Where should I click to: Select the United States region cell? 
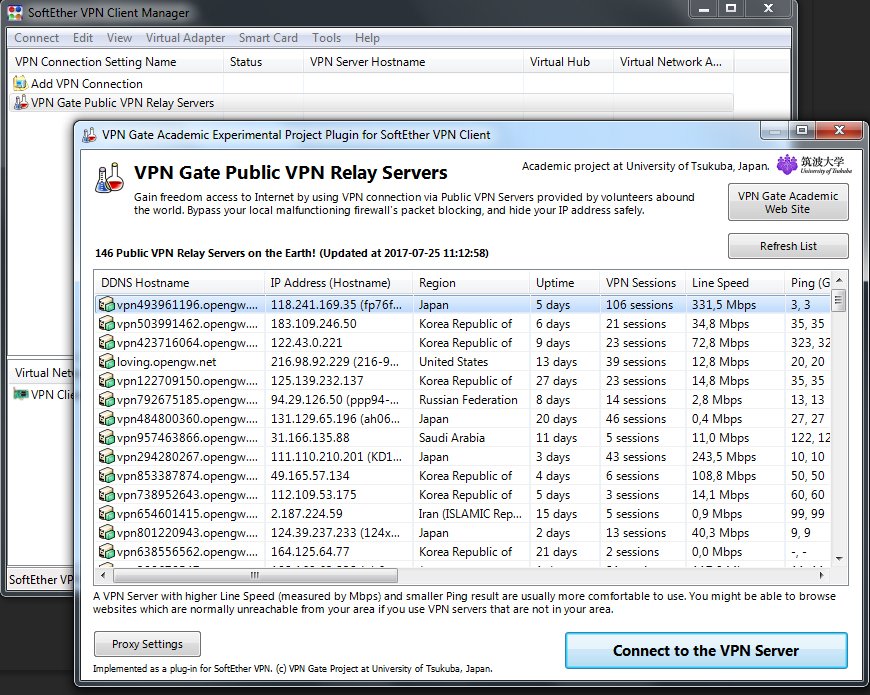pos(453,362)
